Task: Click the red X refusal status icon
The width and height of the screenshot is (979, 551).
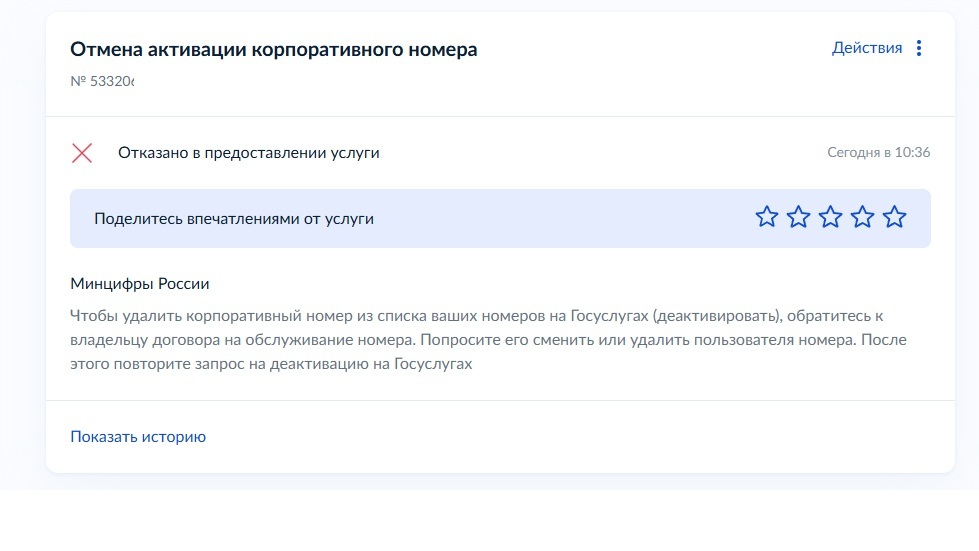Action: click(x=82, y=153)
